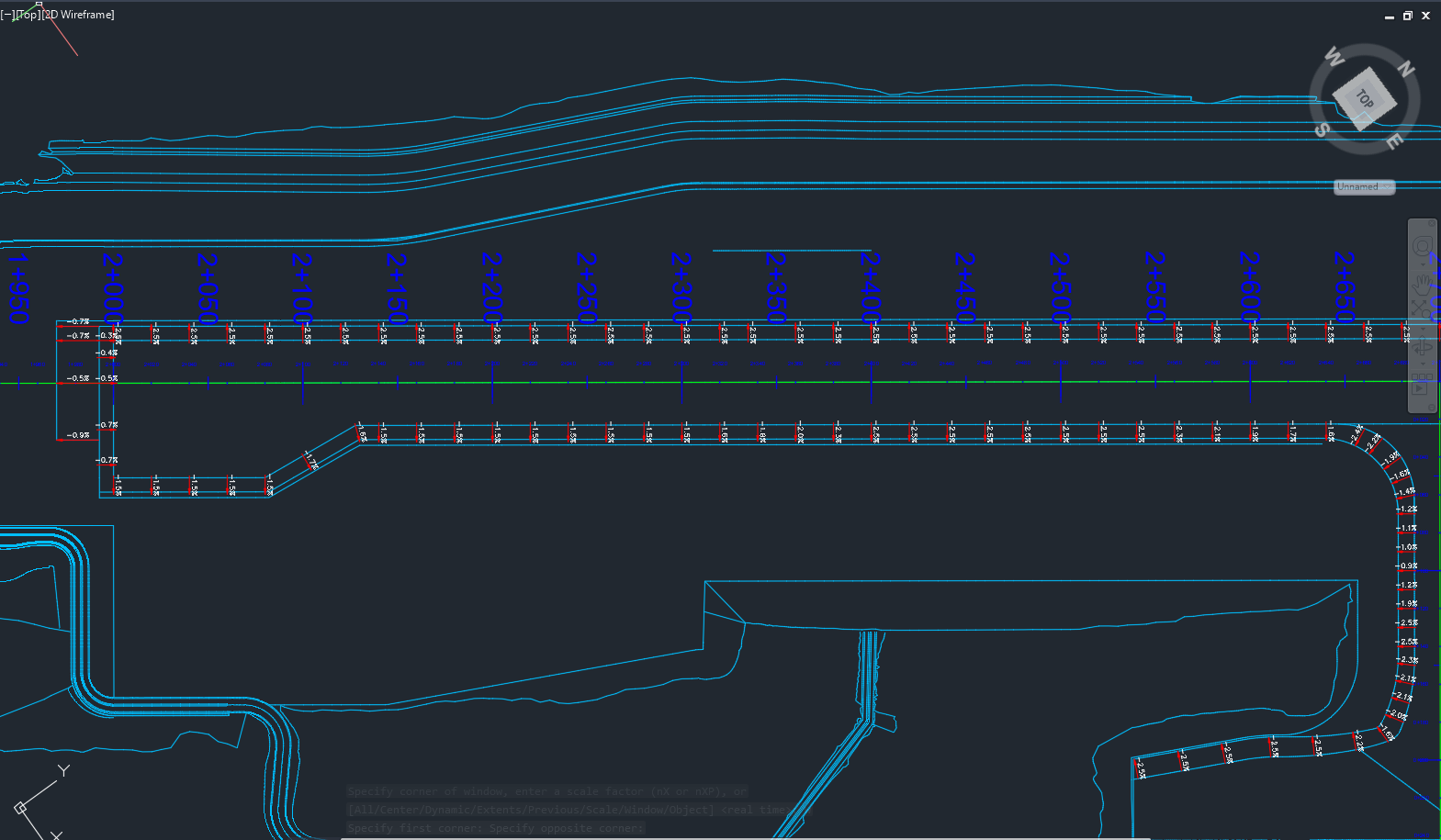Close the drawing window

pyautogui.click(x=1425, y=16)
